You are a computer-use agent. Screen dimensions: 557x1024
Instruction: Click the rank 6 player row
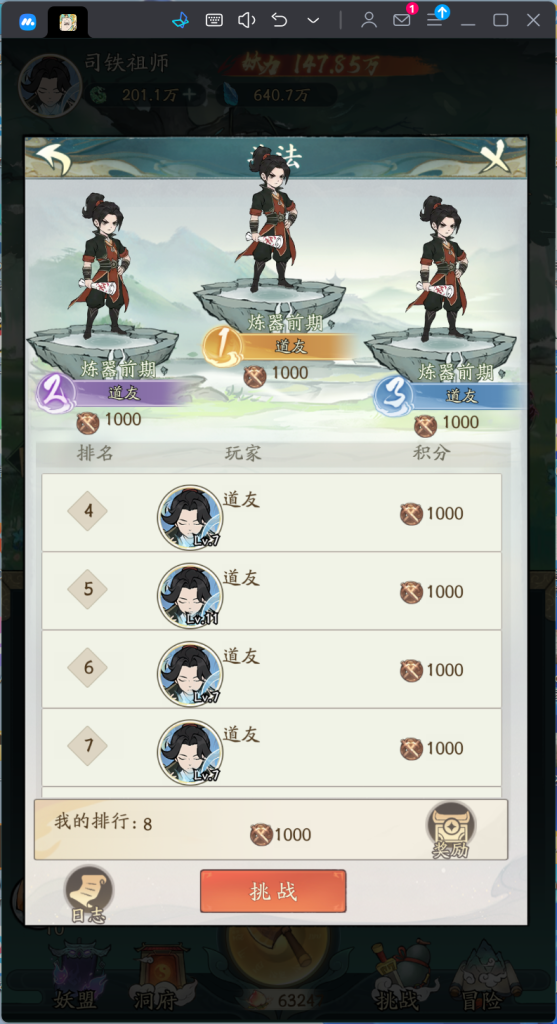pyautogui.click(x=272, y=669)
